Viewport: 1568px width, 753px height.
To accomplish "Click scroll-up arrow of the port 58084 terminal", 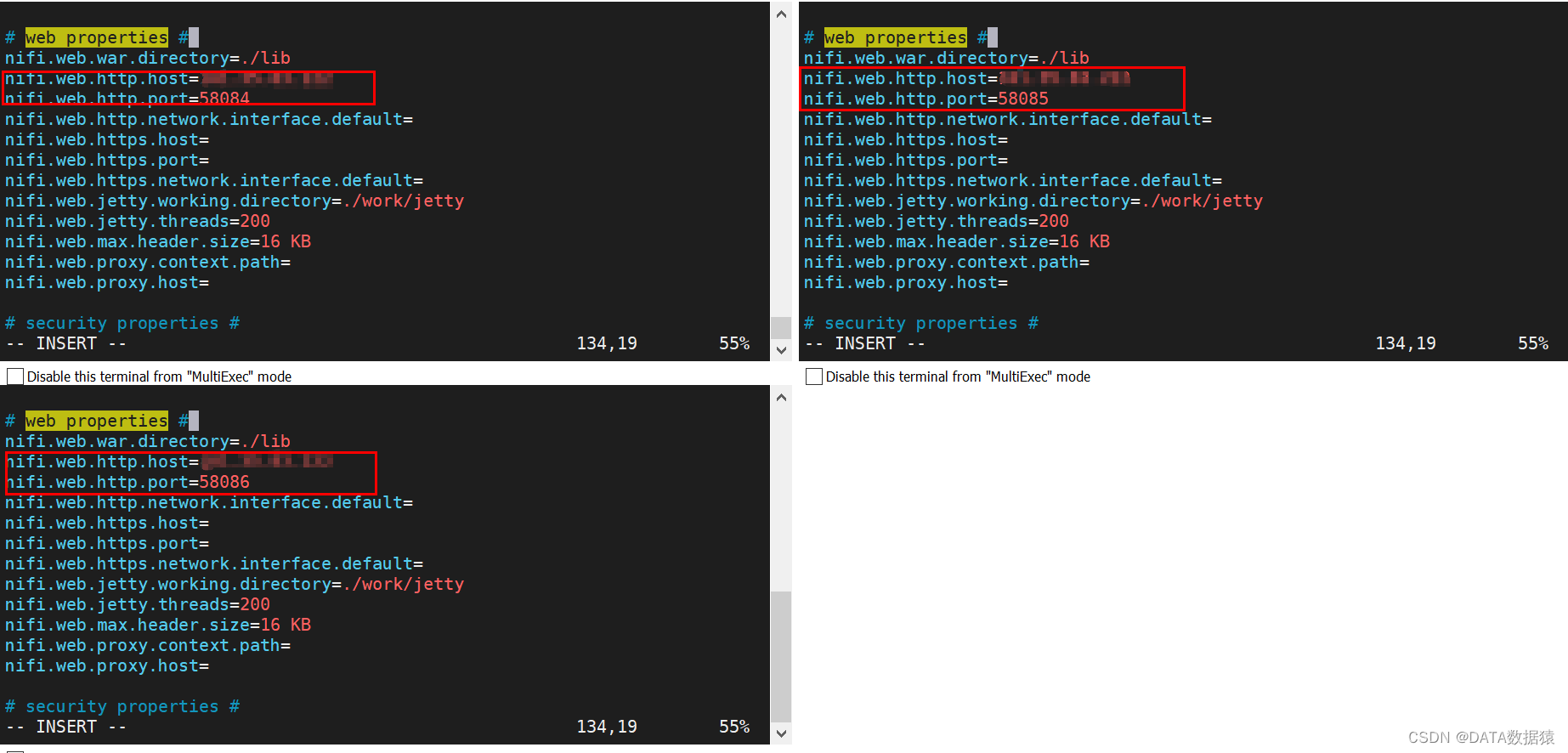I will 781,14.
